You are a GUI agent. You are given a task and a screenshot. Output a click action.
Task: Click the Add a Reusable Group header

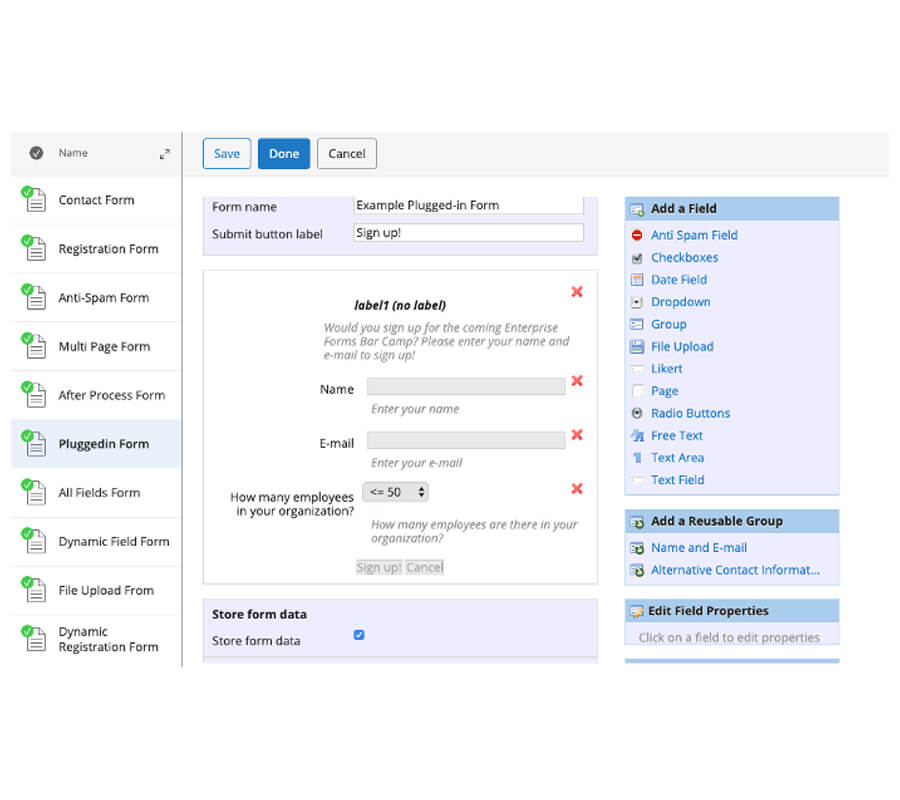point(732,522)
